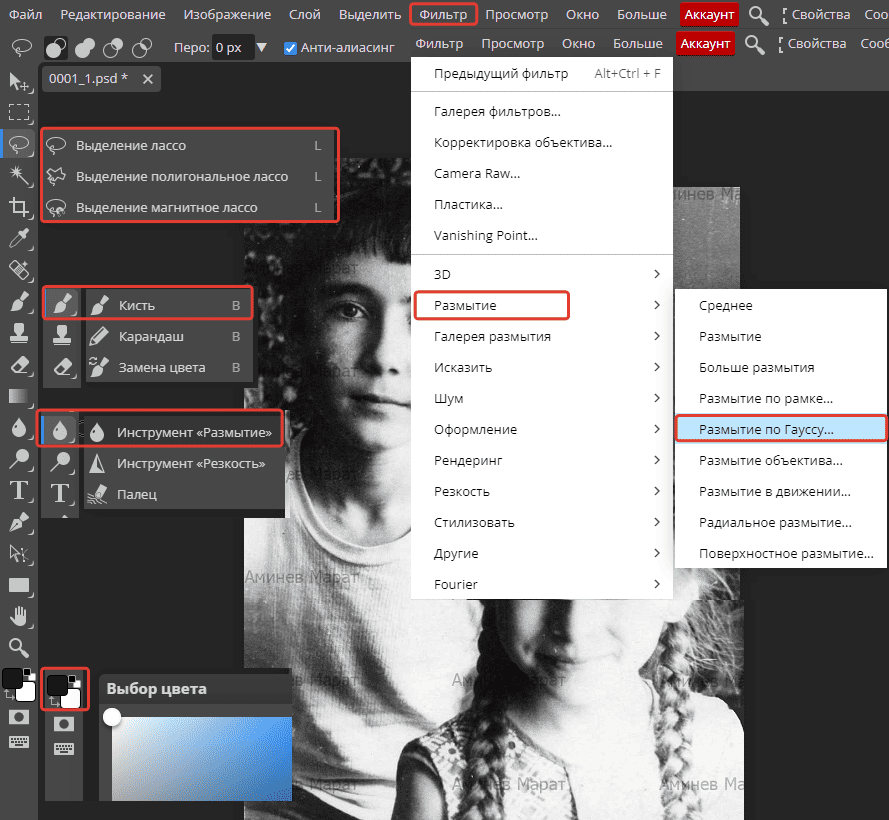889x820 pixels.
Task: Open the Файл menu
Action: coord(26,14)
